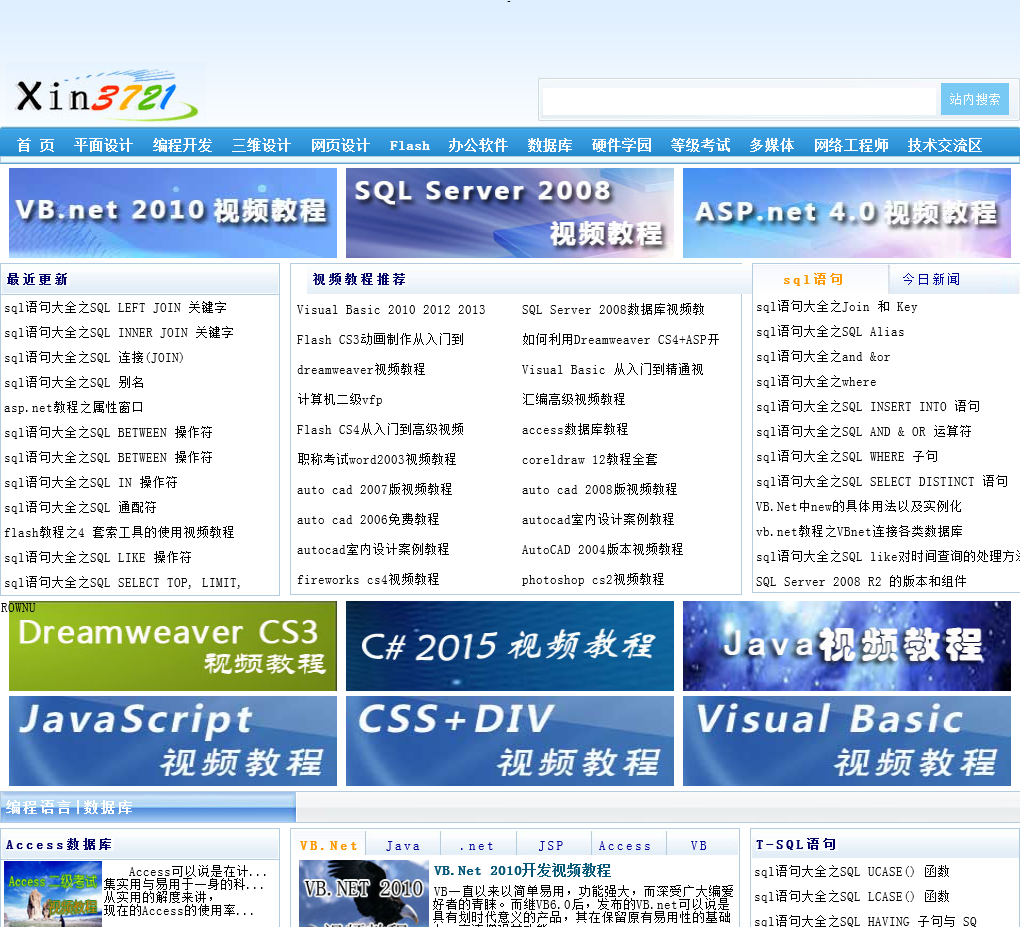Switch to the VB tab

point(699,846)
